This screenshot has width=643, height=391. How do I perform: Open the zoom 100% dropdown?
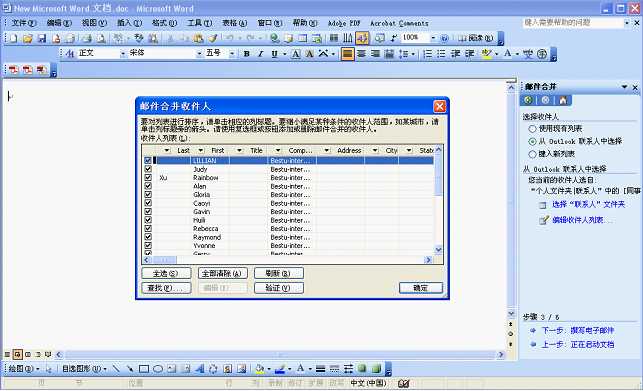point(433,38)
